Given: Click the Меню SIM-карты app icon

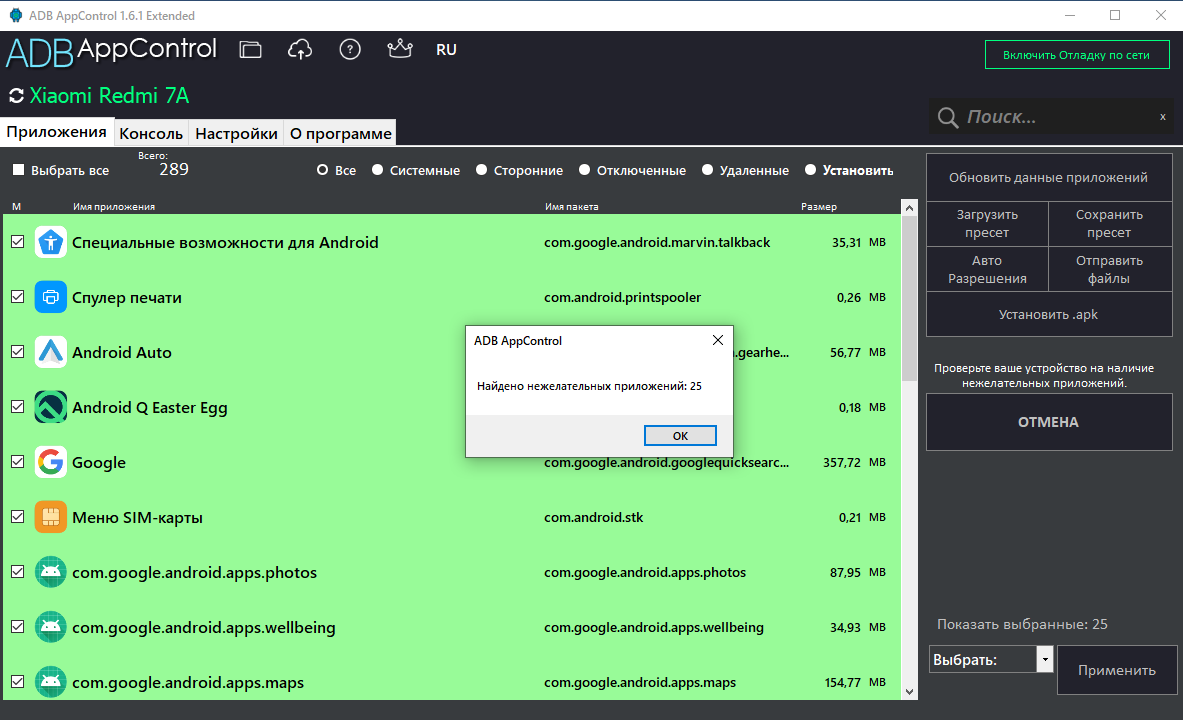Looking at the screenshot, I should pos(51,518).
